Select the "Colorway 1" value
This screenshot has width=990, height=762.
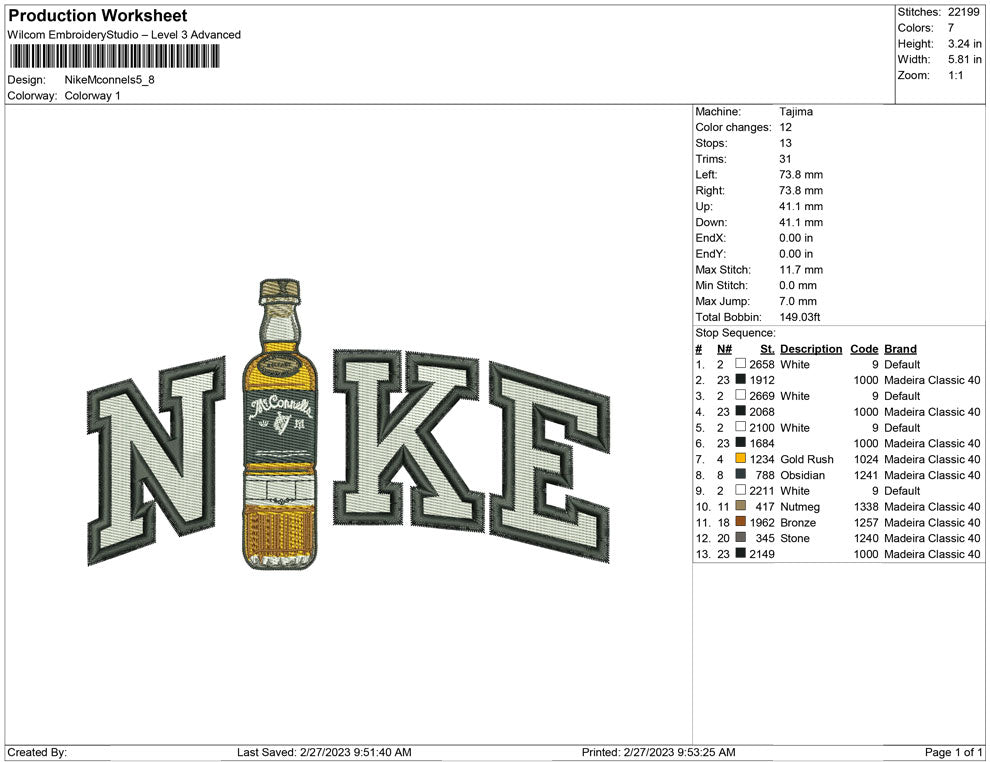point(92,95)
